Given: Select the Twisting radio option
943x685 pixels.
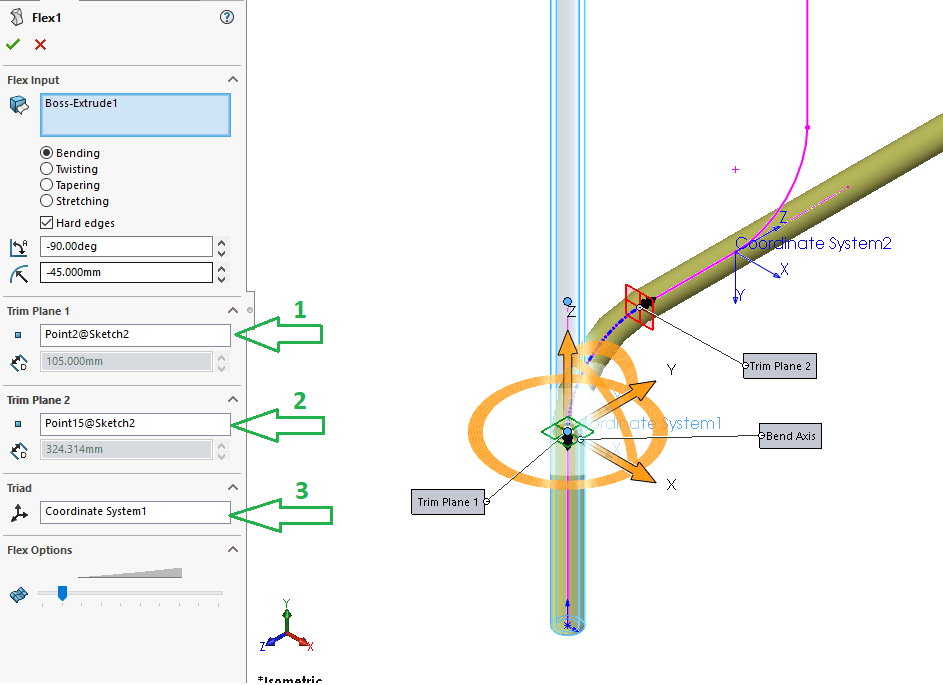Looking at the screenshot, I should point(46,169).
